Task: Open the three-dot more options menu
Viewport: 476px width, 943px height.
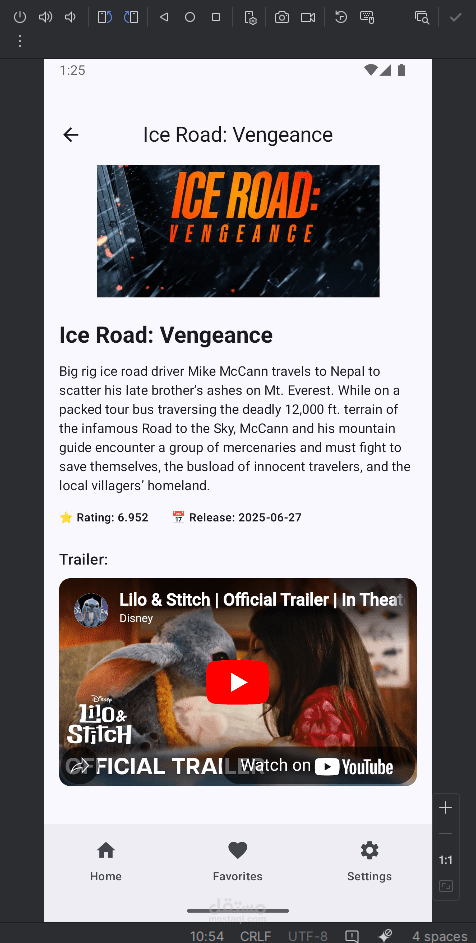Action: tap(20, 41)
